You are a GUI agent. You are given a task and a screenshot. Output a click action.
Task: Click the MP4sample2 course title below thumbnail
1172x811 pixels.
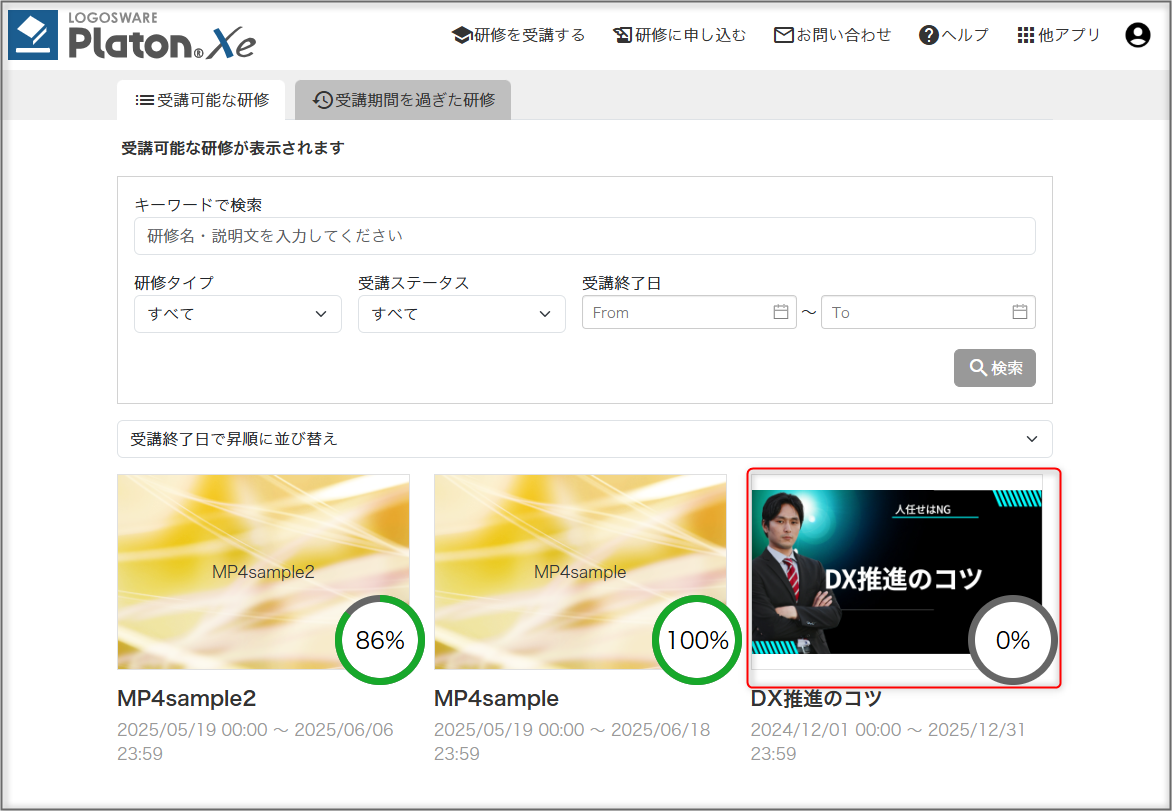point(187,698)
